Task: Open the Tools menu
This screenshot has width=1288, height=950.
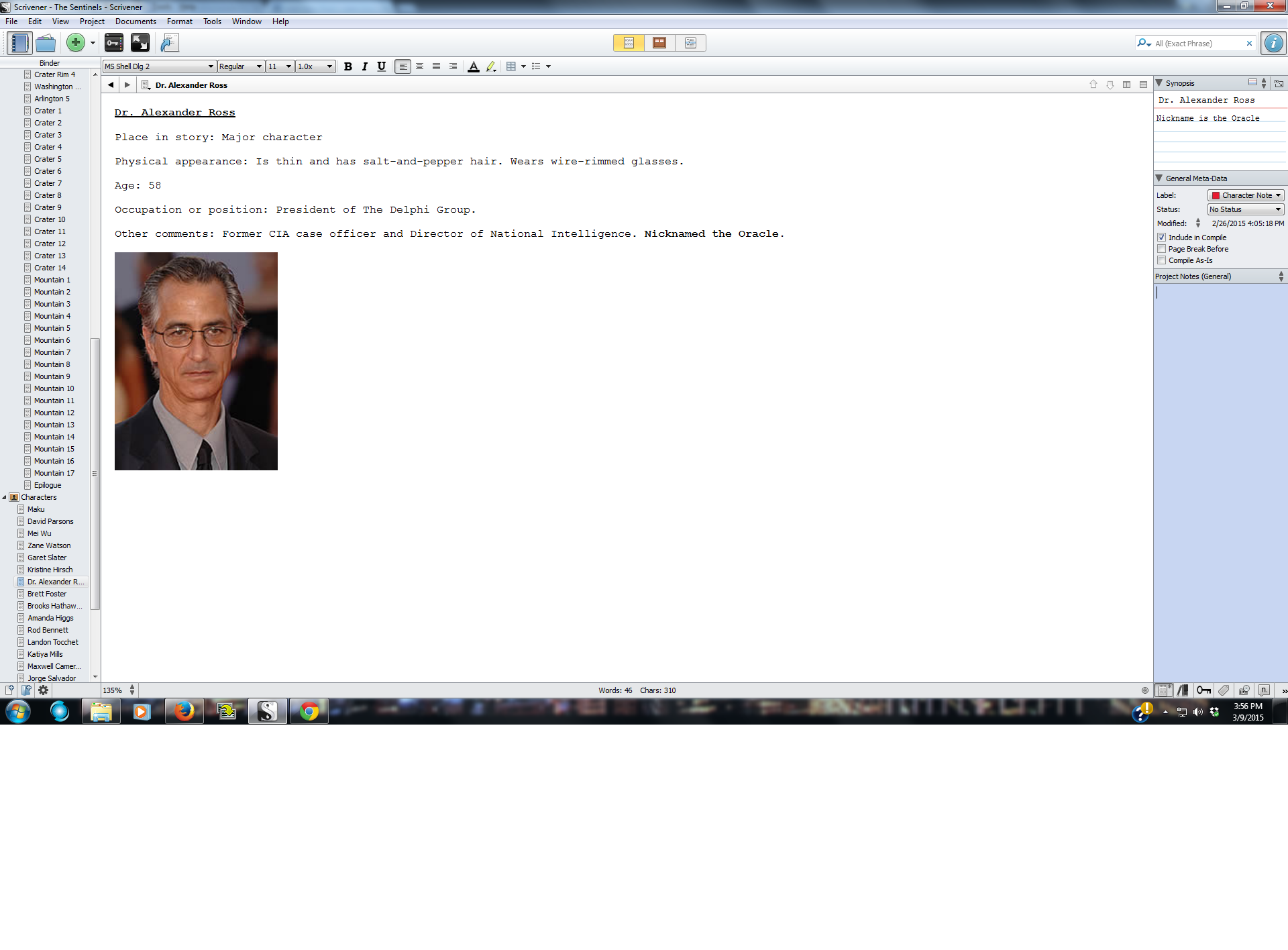Action: [x=212, y=21]
